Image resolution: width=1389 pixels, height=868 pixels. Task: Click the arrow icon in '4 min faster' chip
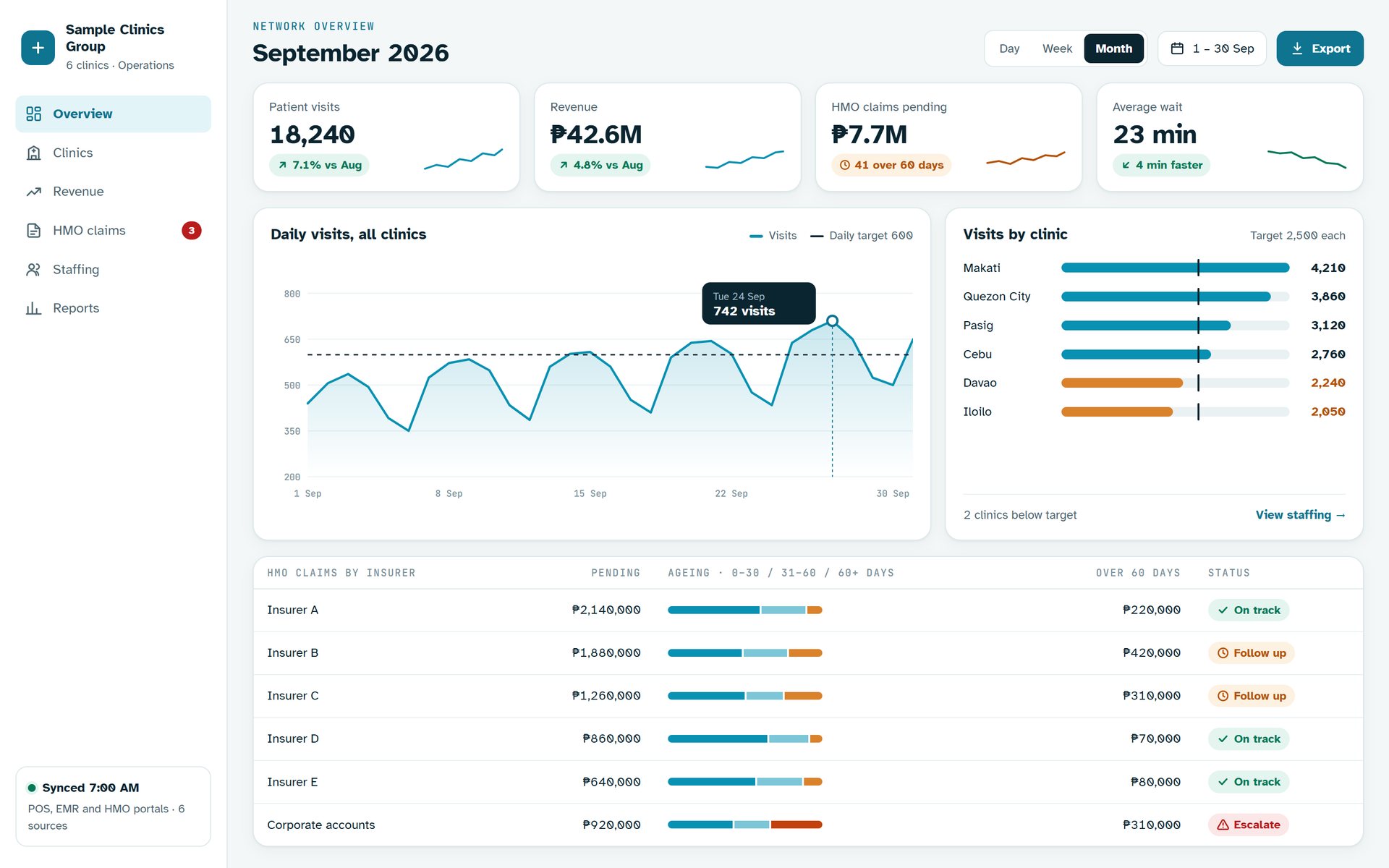[1126, 165]
